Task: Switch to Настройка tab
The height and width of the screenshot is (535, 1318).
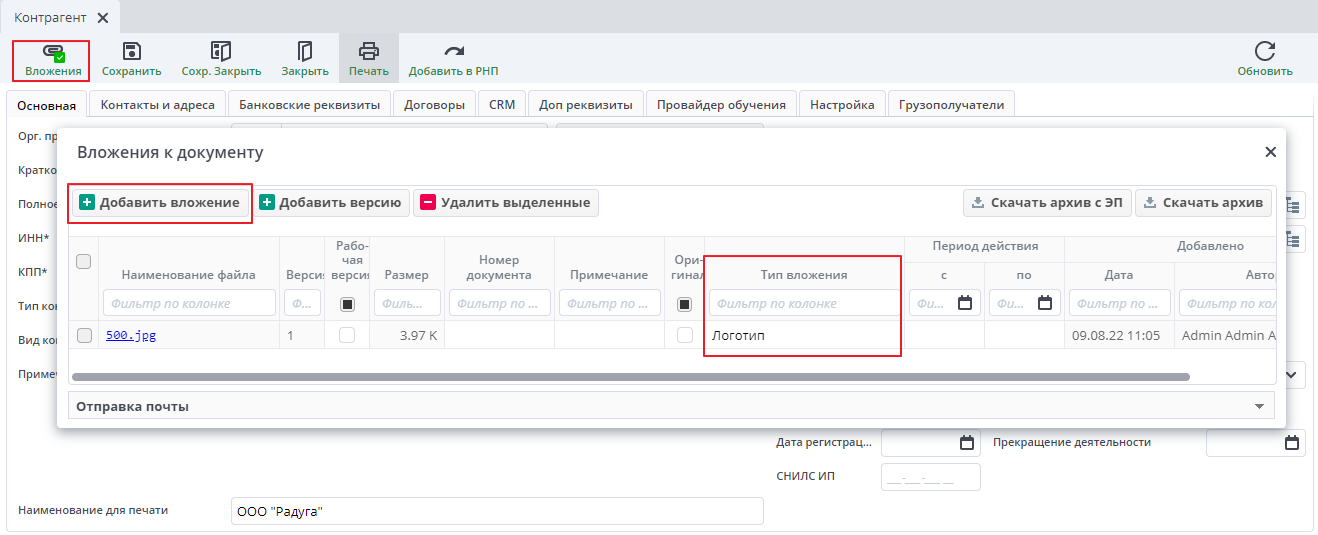Action: pyautogui.click(x=842, y=104)
